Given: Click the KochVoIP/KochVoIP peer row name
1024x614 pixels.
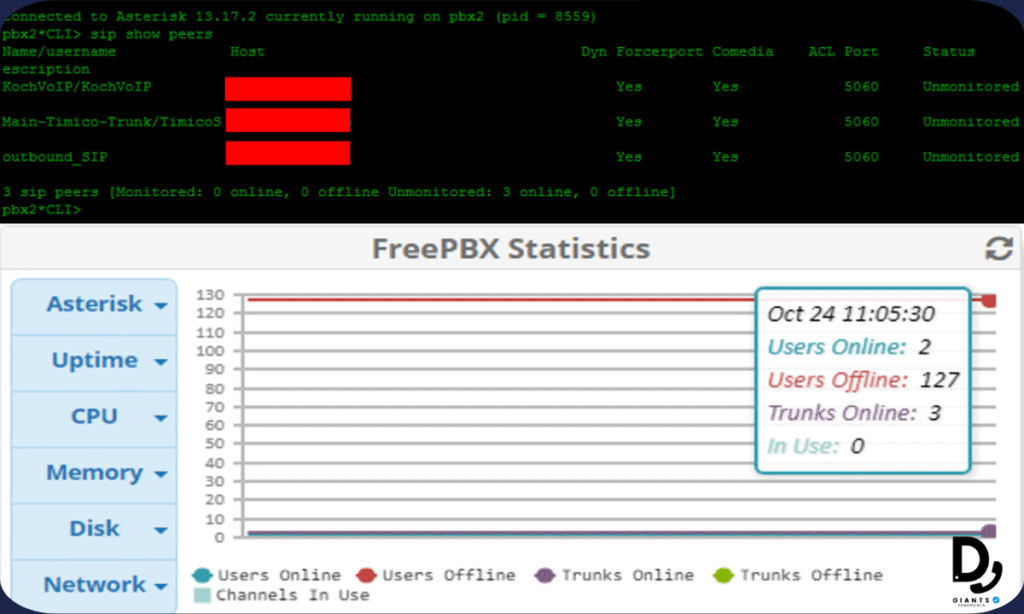Looking at the screenshot, I should pyautogui.click(x=76, y=87).
